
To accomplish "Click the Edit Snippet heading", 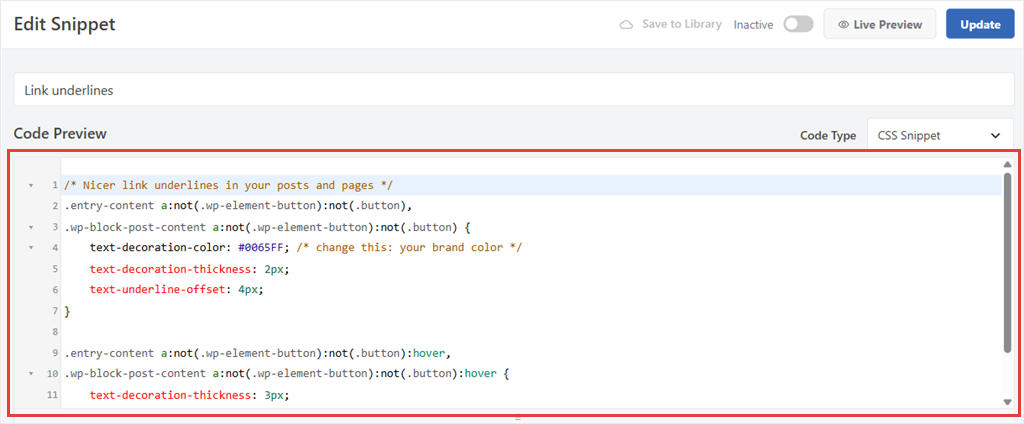I will (x=65, y=24).
